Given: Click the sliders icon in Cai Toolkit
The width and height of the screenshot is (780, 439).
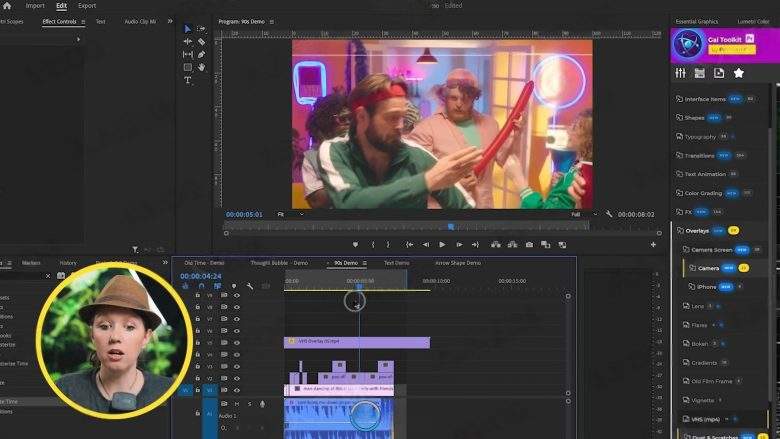Looking at the screenshot, I should point(680,73).
